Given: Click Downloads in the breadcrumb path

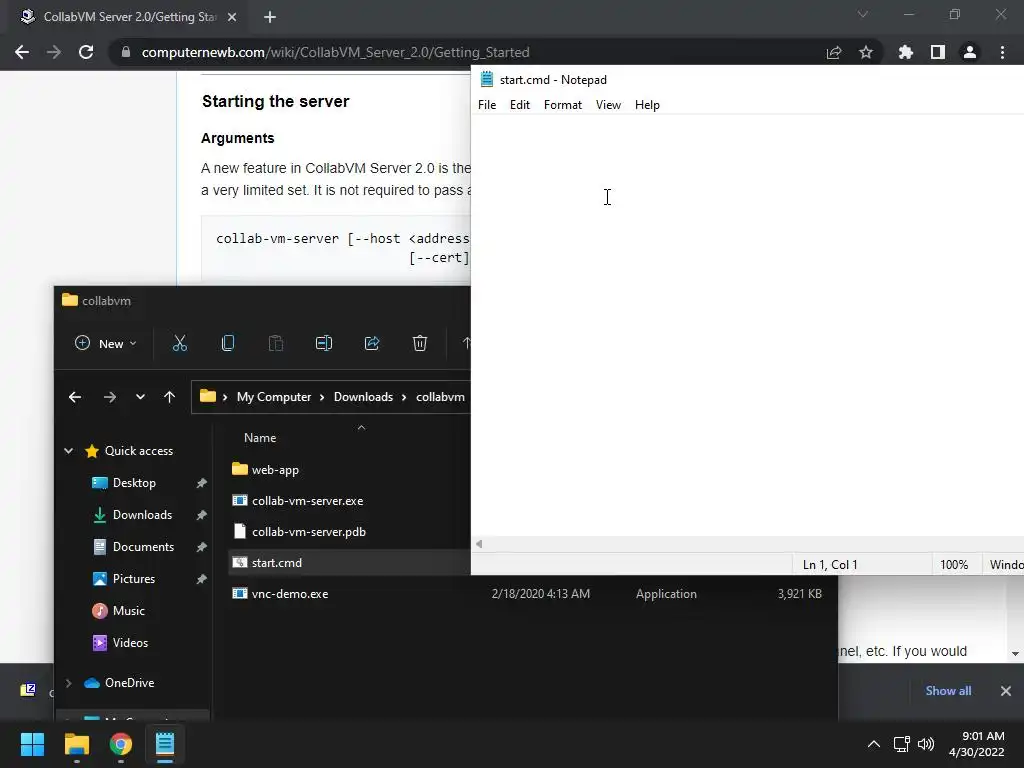Looking at the screenshot, I should tap(363, 397).
